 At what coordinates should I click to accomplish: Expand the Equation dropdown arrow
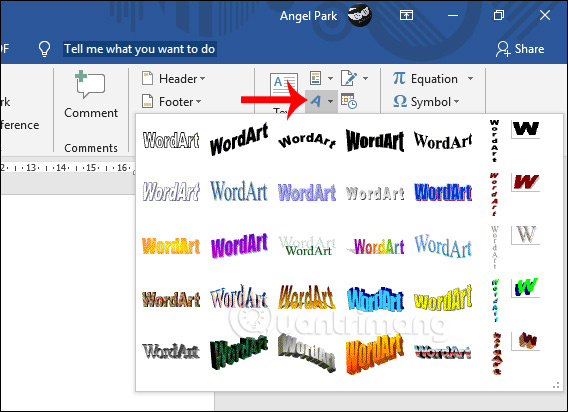[470, 79]
